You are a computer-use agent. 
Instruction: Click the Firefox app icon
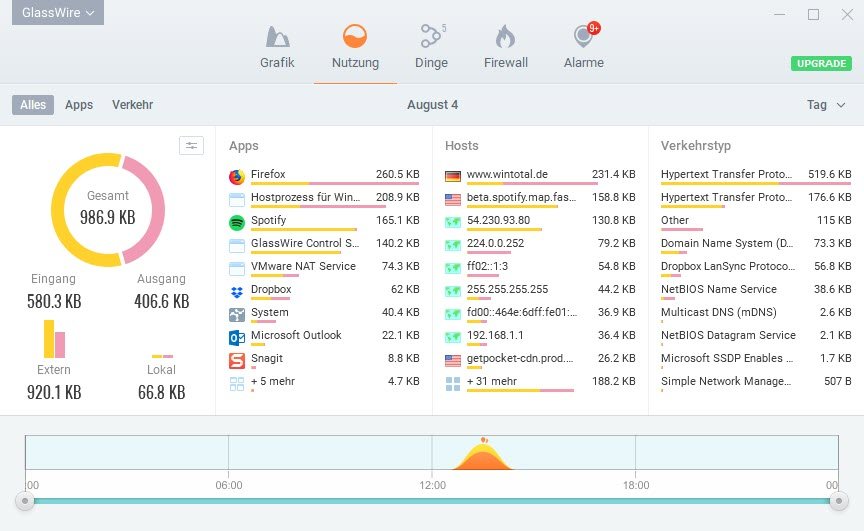click(x=237, y=176)
